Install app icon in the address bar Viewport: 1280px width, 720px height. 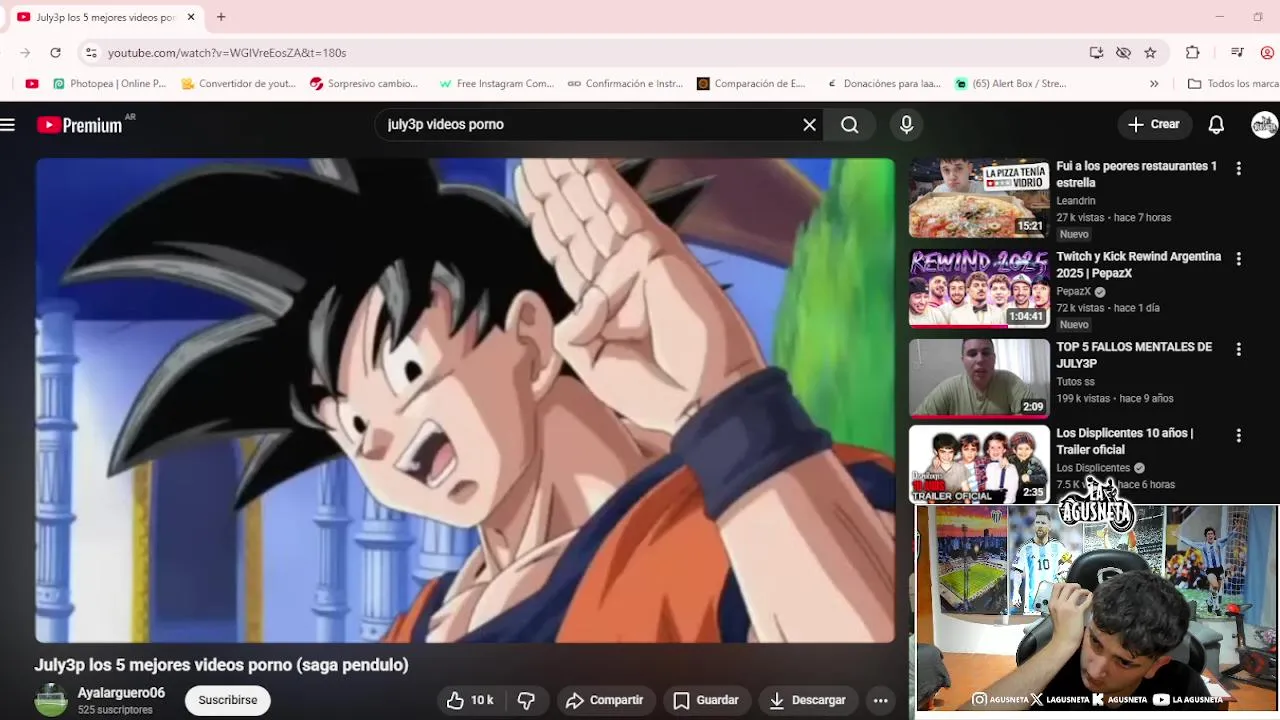point(1096,53)
